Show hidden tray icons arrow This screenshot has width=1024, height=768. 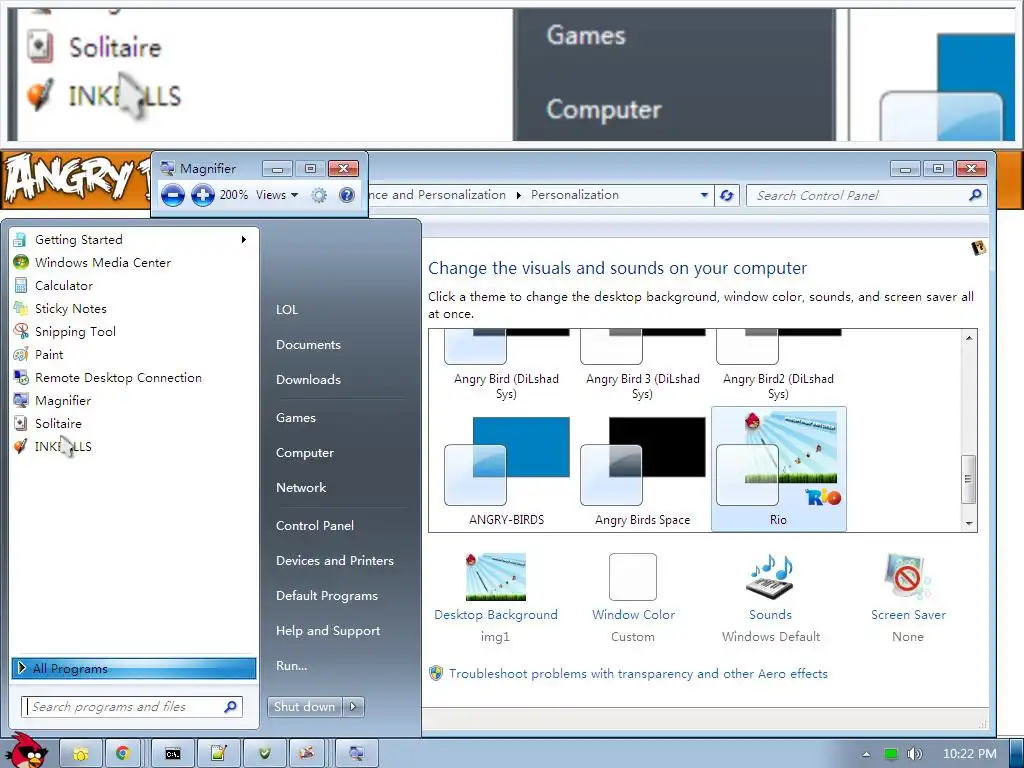tap(866, 754)
